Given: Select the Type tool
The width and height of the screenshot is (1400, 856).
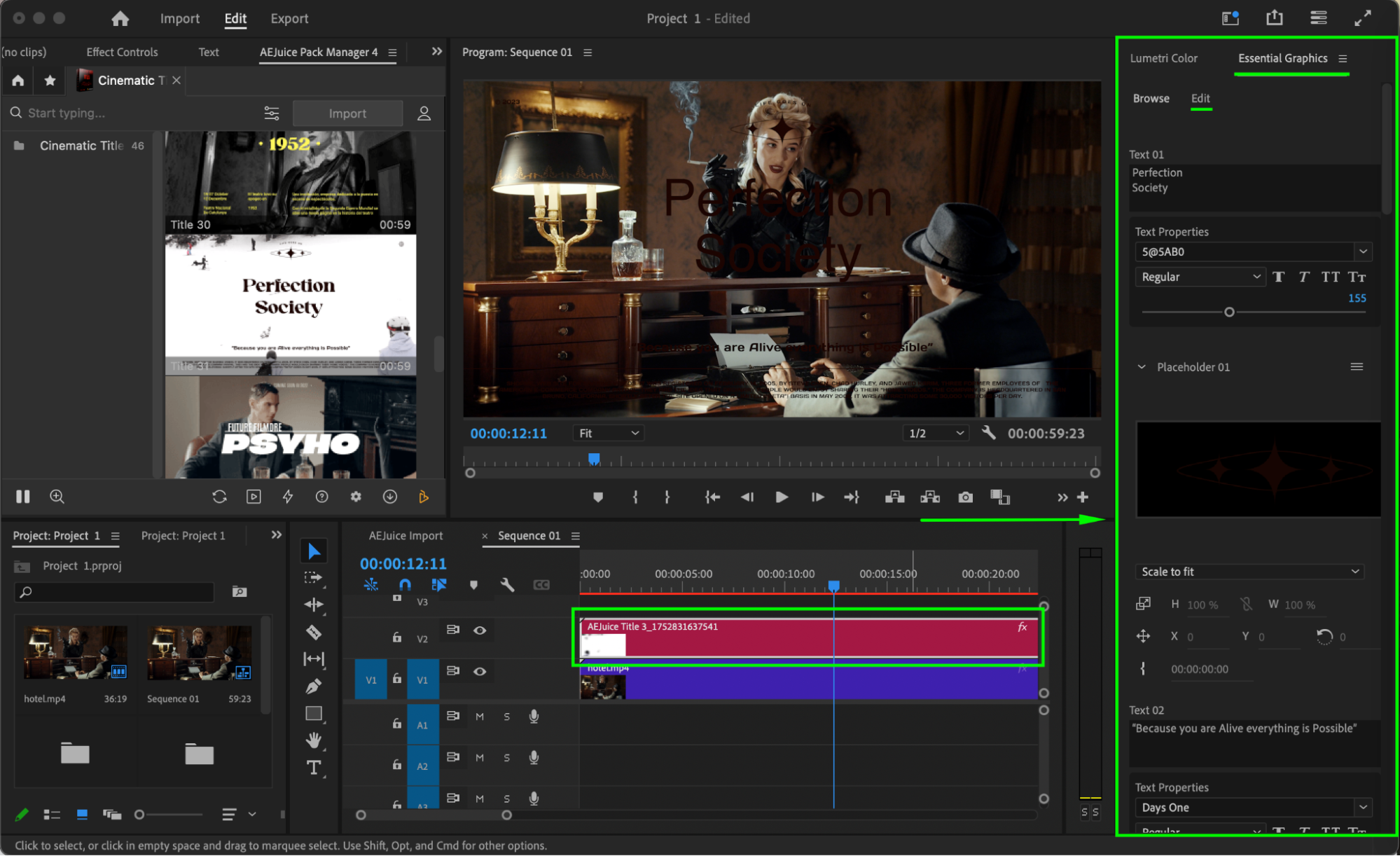Looking at the screenshot, I should [314, 768].
